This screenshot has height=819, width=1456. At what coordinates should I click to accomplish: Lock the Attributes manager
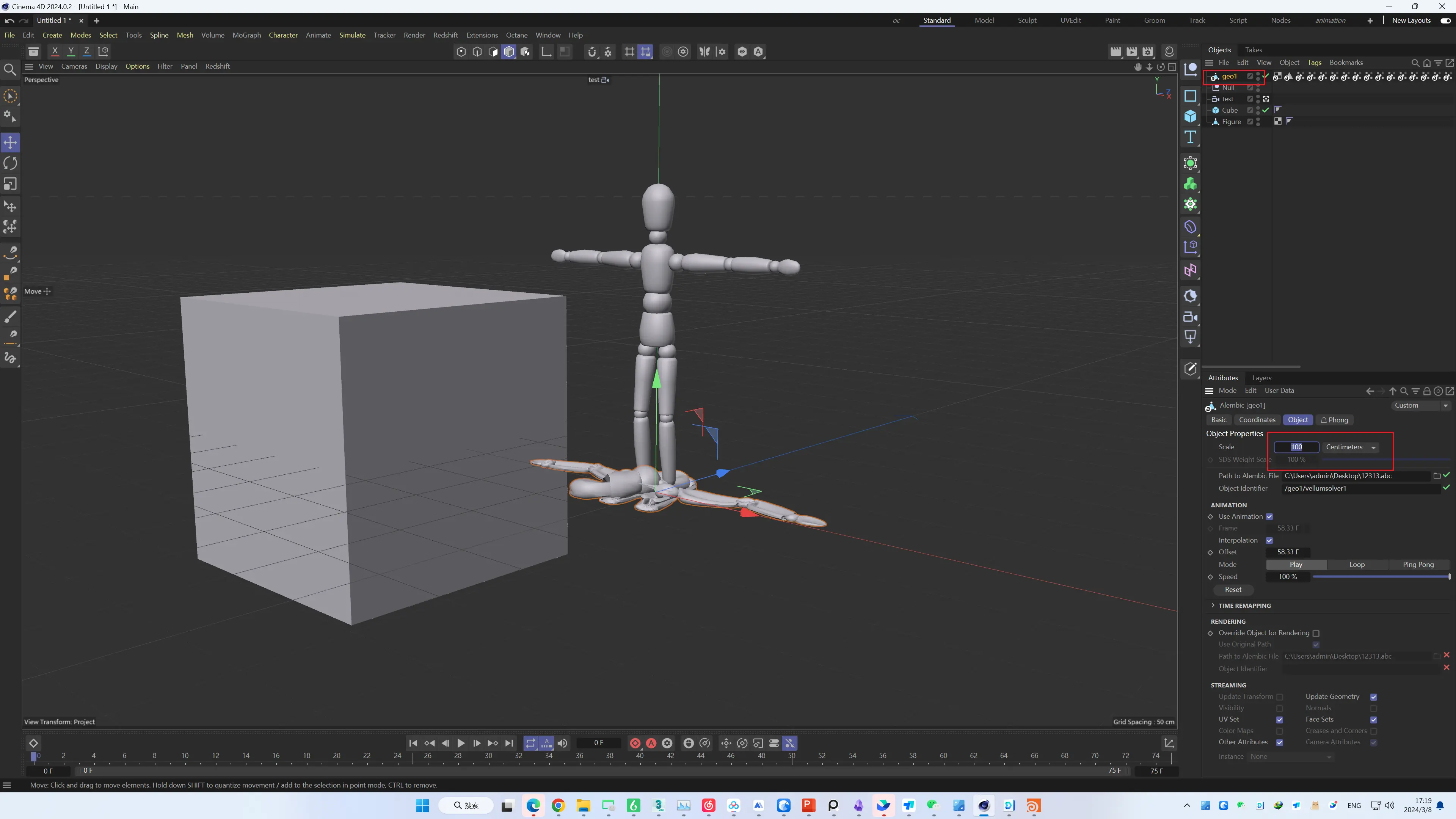point(1426,391)
